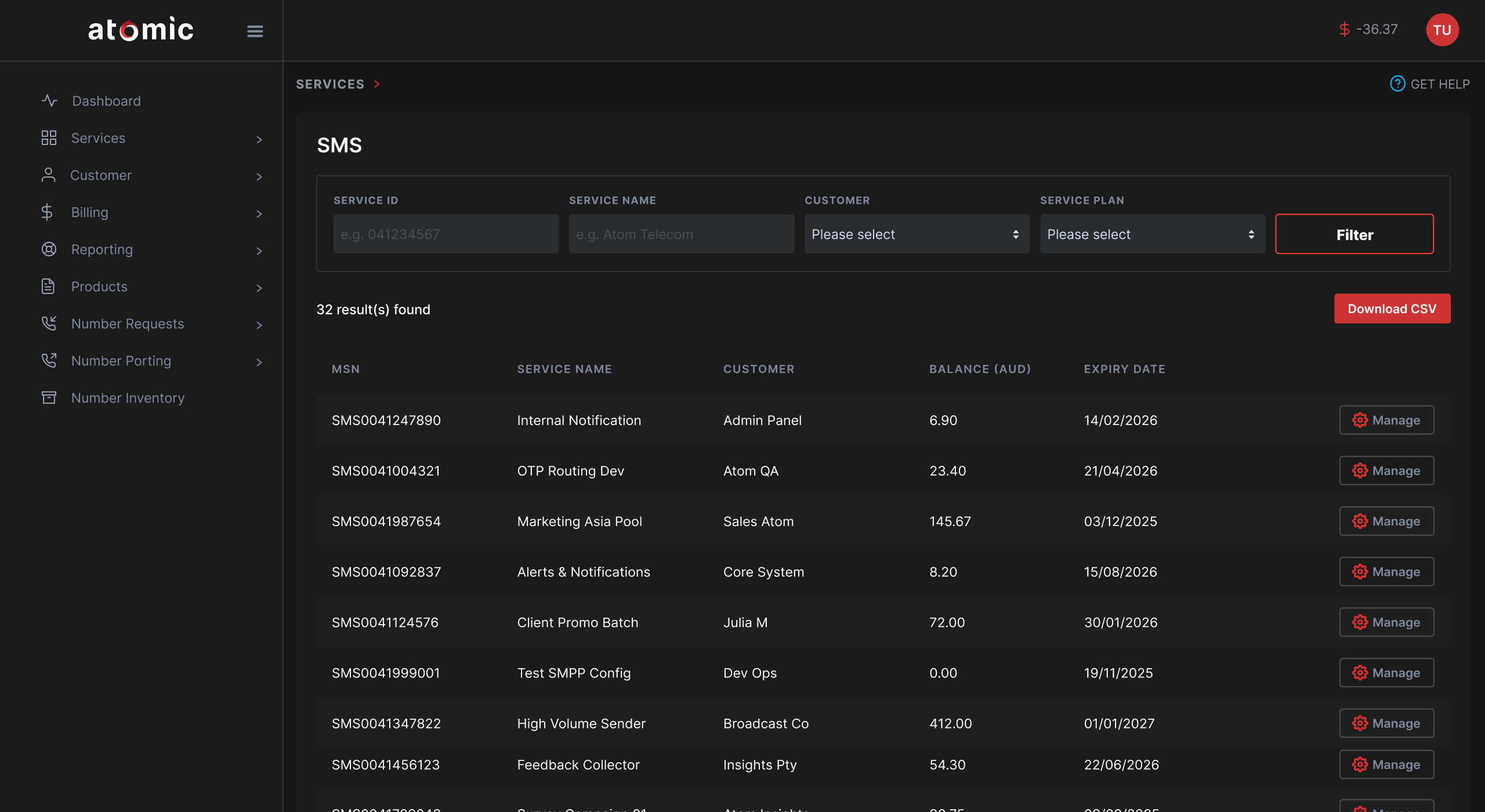This screenshot has width=1485, height=812.
Task: Expand the Products menu chevron
Action: click(259, 288)
